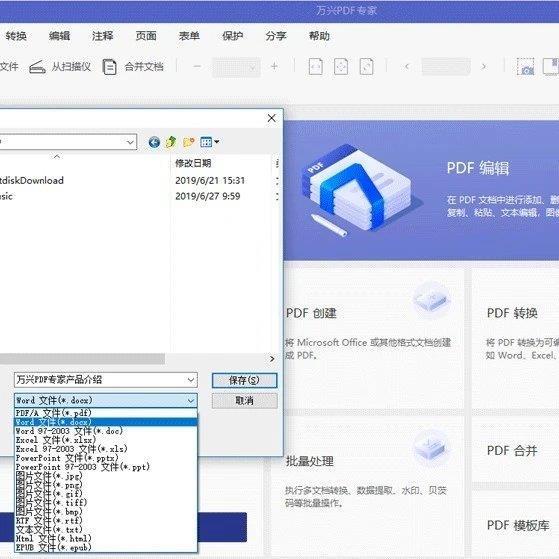
Task: Open the PDF 编辑 banner card
Action: (x=421, y=190)
